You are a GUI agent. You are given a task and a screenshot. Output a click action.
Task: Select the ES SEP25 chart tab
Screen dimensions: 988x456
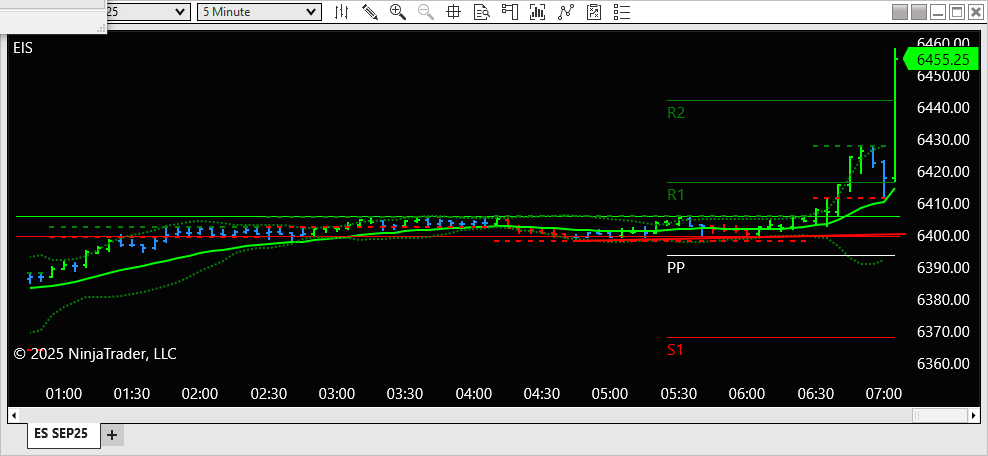[63, 434]
